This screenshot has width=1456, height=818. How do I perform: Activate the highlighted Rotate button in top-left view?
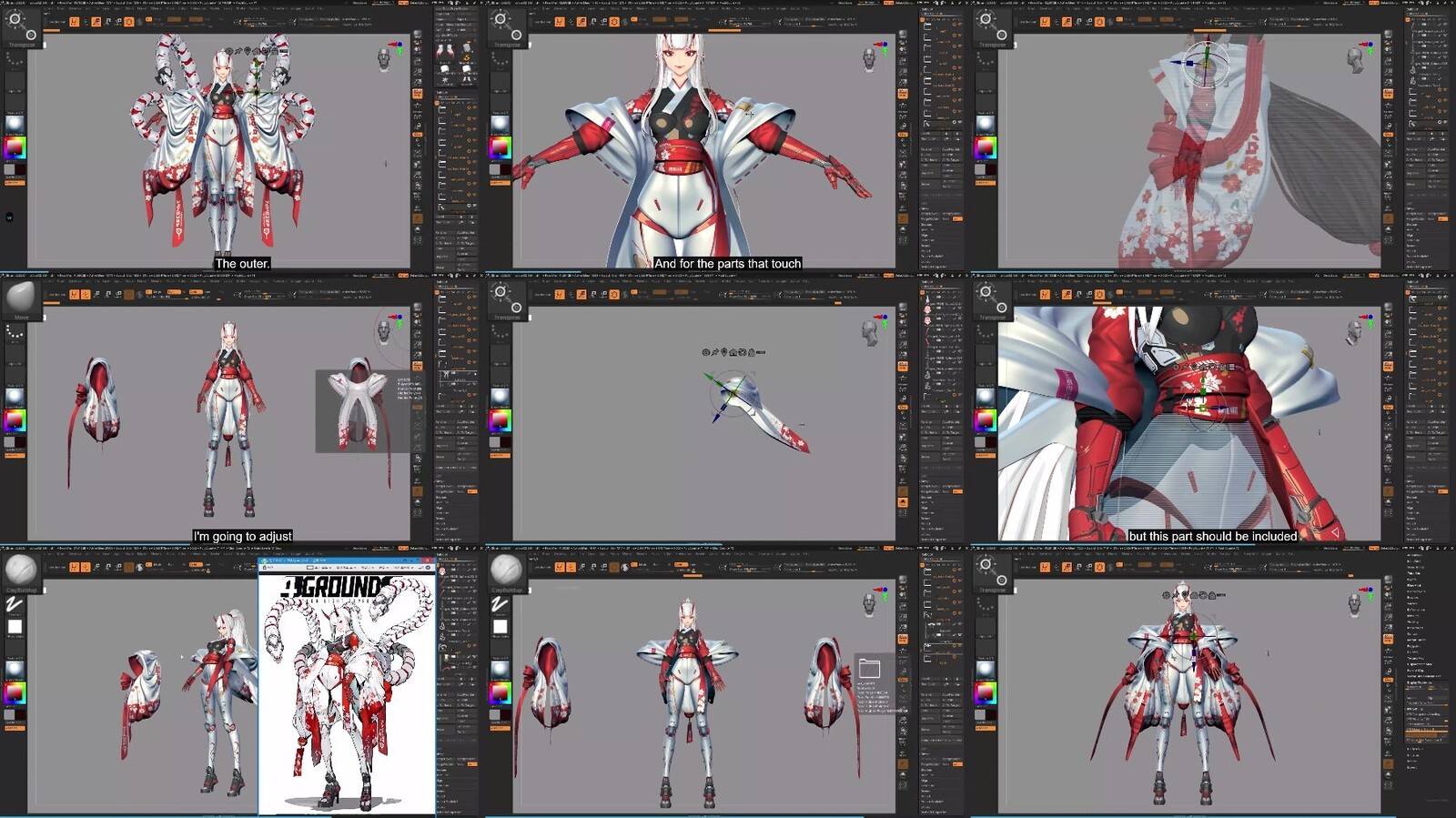click(128, 22)
